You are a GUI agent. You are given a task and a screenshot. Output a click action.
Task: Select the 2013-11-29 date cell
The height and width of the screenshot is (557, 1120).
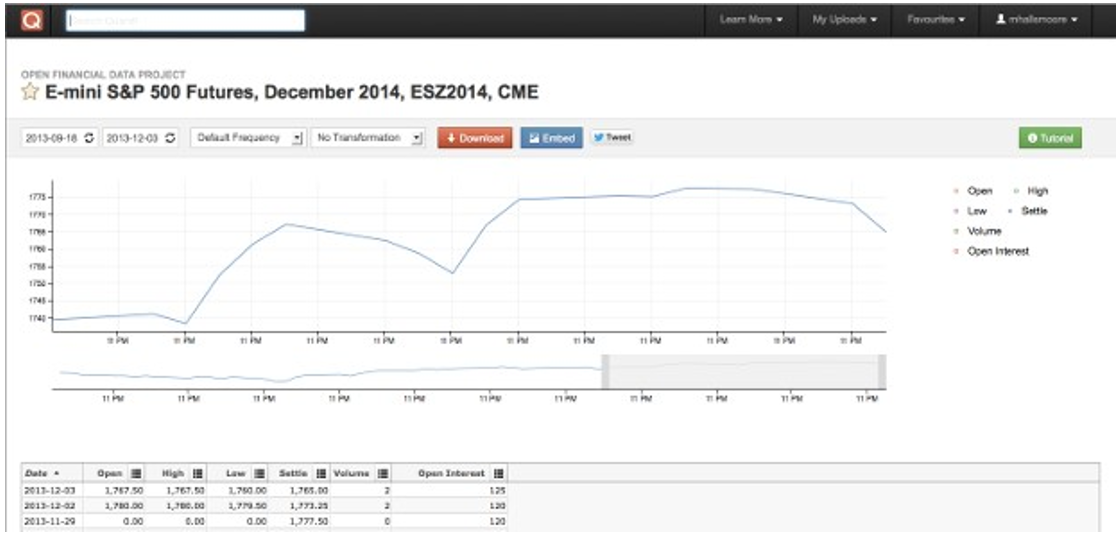tap(51, 522)
